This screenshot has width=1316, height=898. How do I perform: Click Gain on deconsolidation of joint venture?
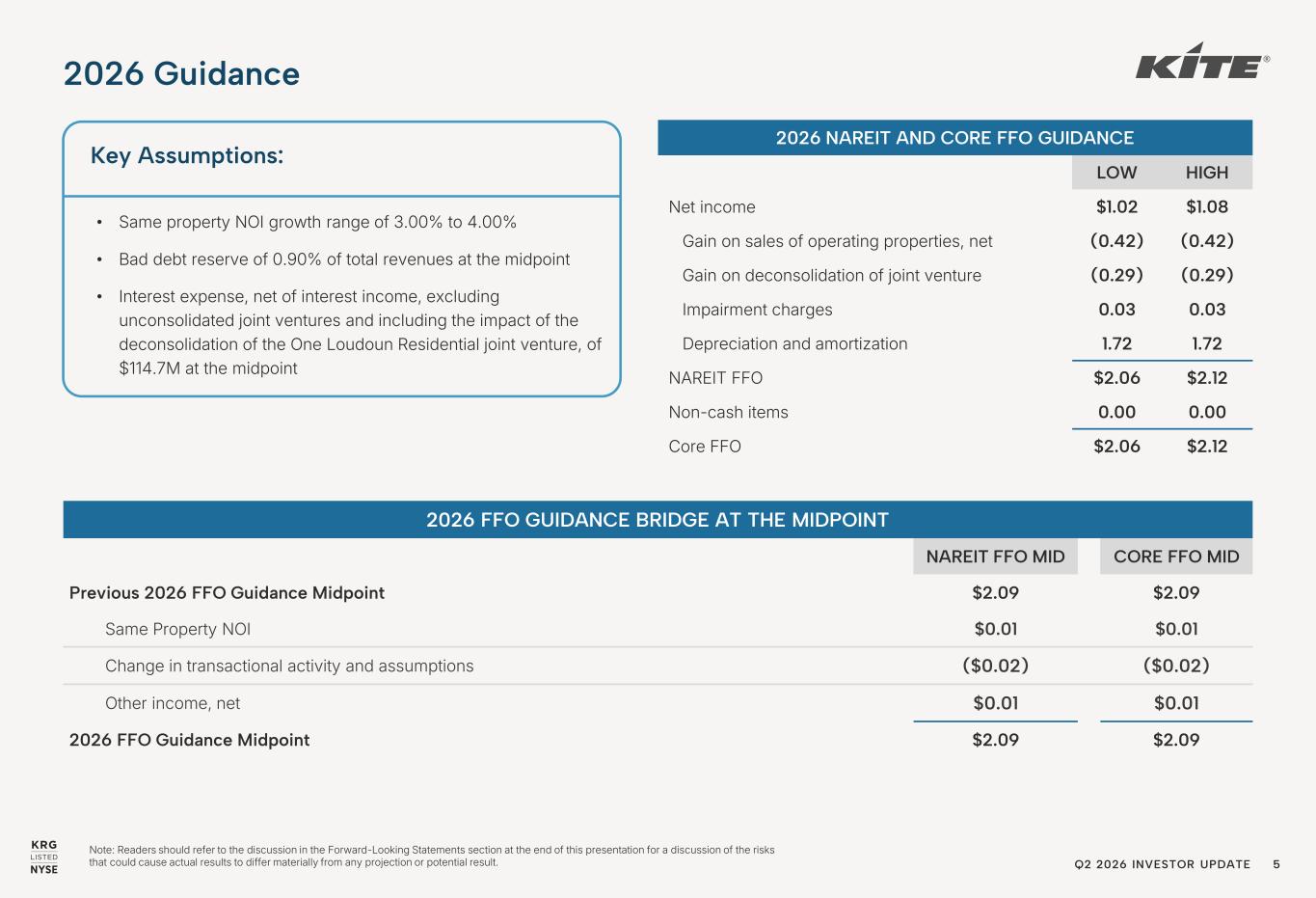tap(832, 276)
